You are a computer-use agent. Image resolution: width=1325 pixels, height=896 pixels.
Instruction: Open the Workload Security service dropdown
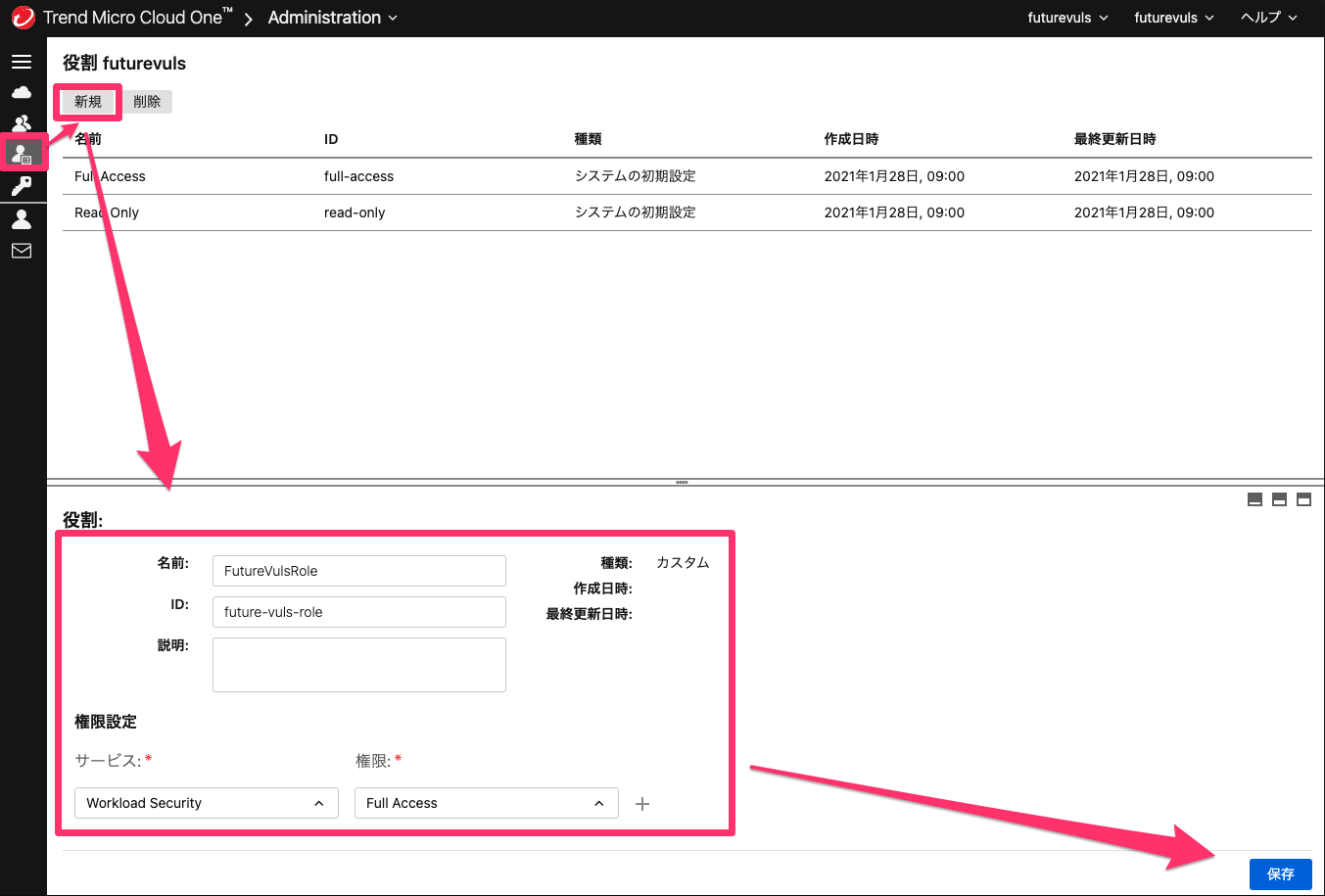pos(207,803)
